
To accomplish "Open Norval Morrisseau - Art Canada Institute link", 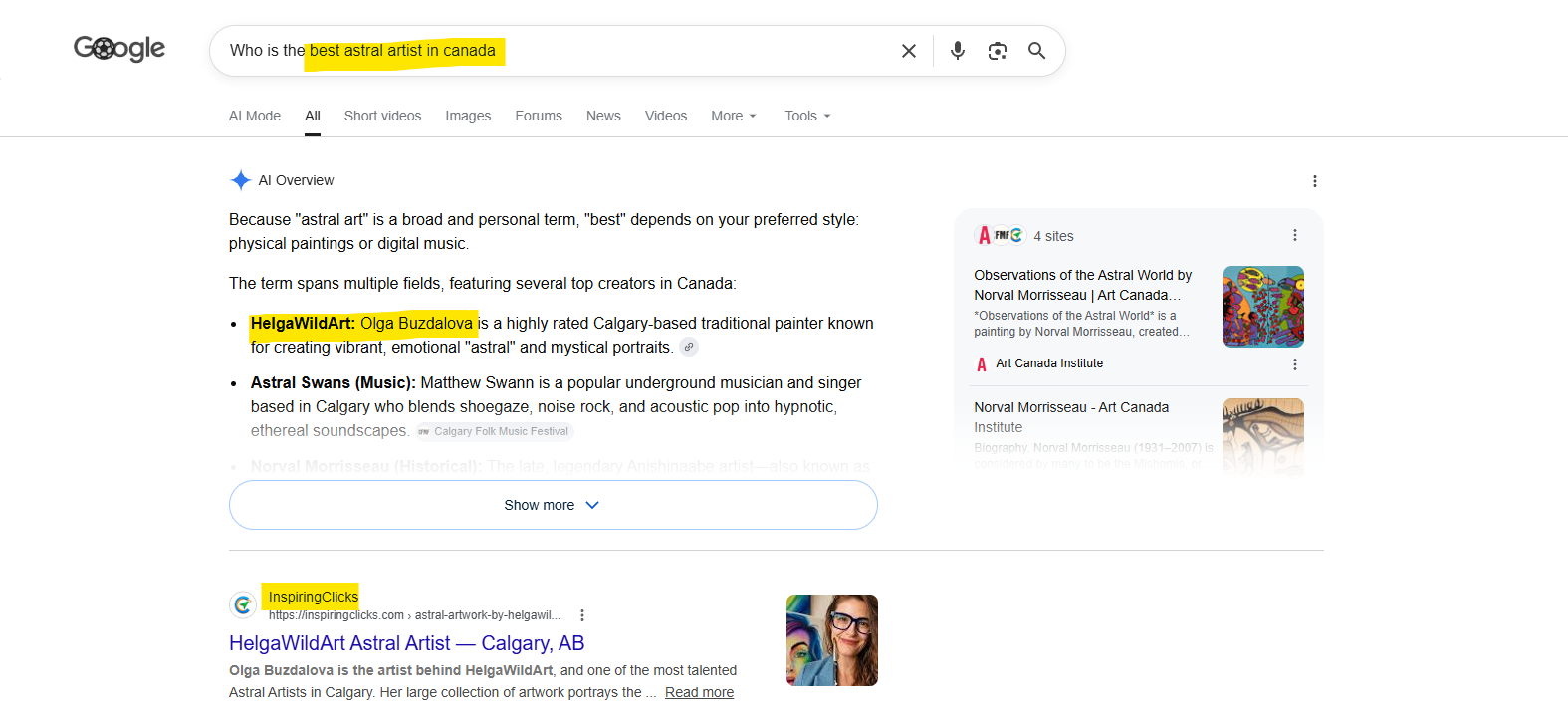I will [1071, 417].
